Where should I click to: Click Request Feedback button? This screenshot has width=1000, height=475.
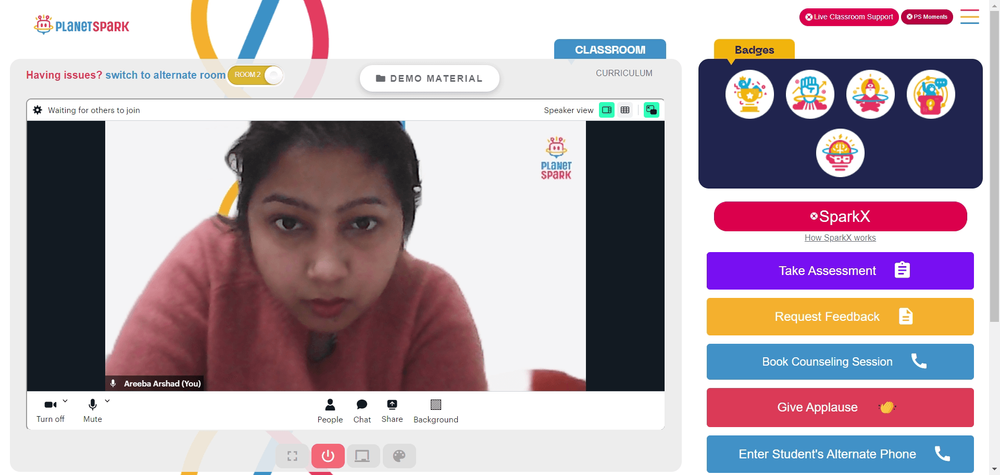coord(840,316)
